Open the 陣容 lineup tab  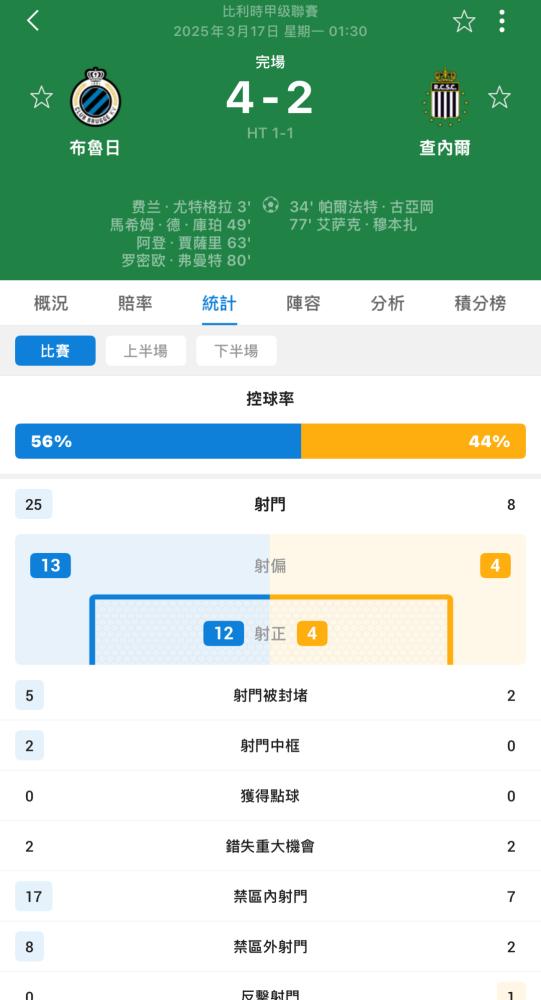click(x=303, y=303)
